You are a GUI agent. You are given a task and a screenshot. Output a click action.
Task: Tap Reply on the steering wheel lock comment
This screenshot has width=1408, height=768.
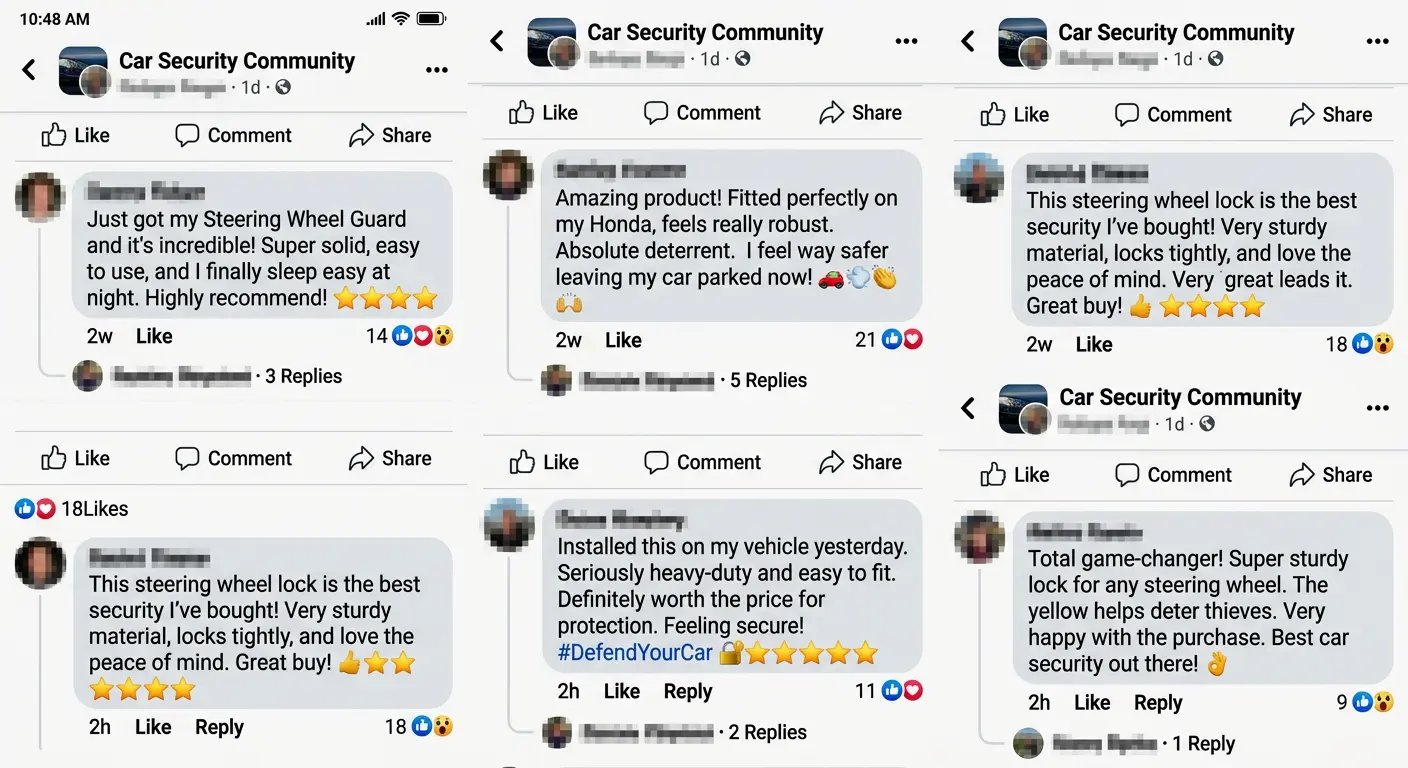[219, 727]
